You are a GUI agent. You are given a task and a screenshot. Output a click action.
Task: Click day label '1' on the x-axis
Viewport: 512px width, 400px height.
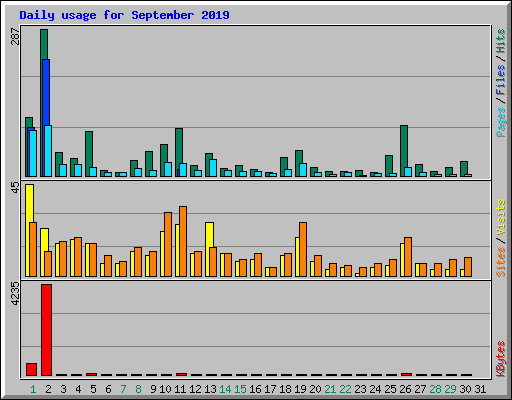(33, 389)
